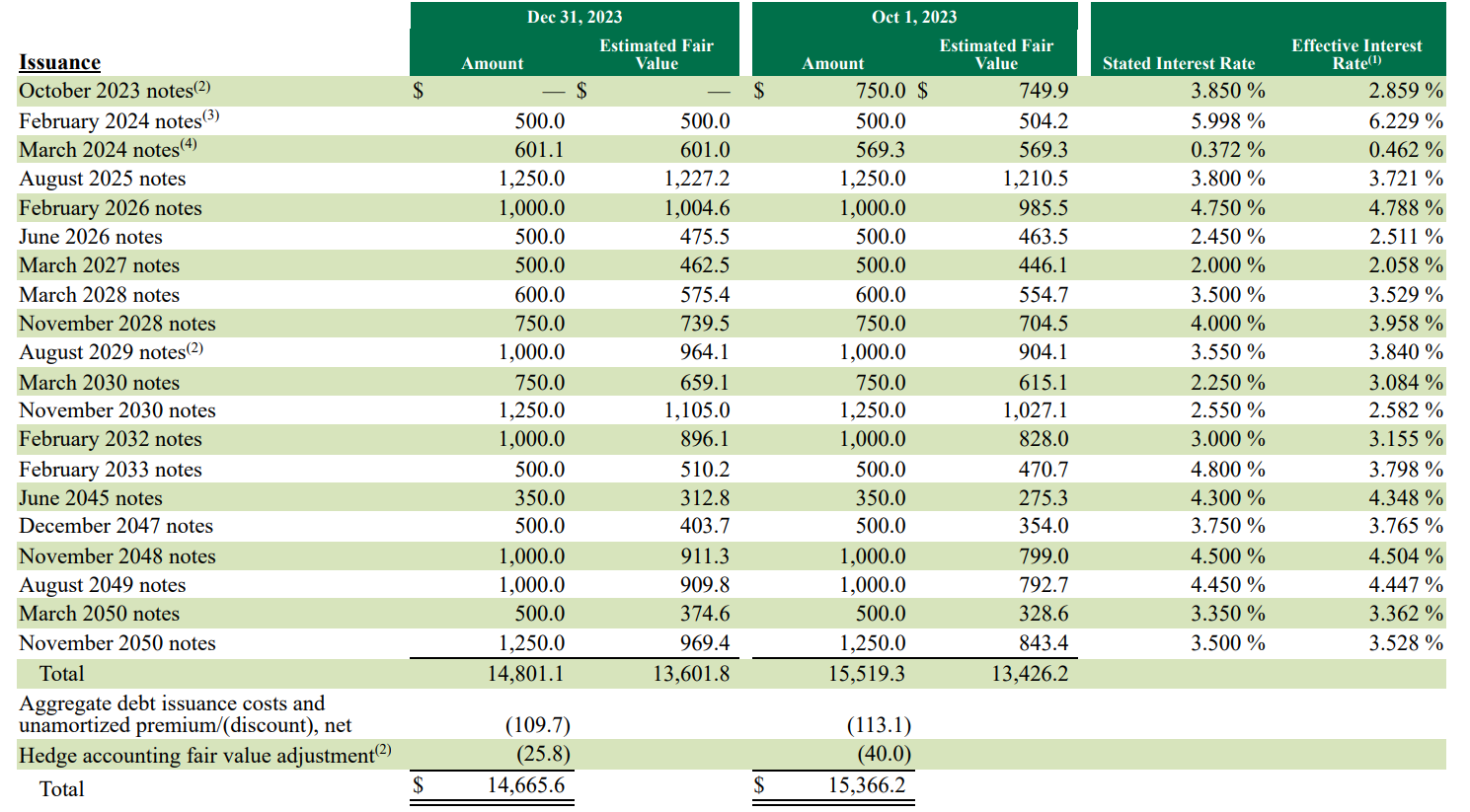Click the 'Effective Interest Rate' column header
The height and width of the screenshot is (812, 1470).
1356,54
